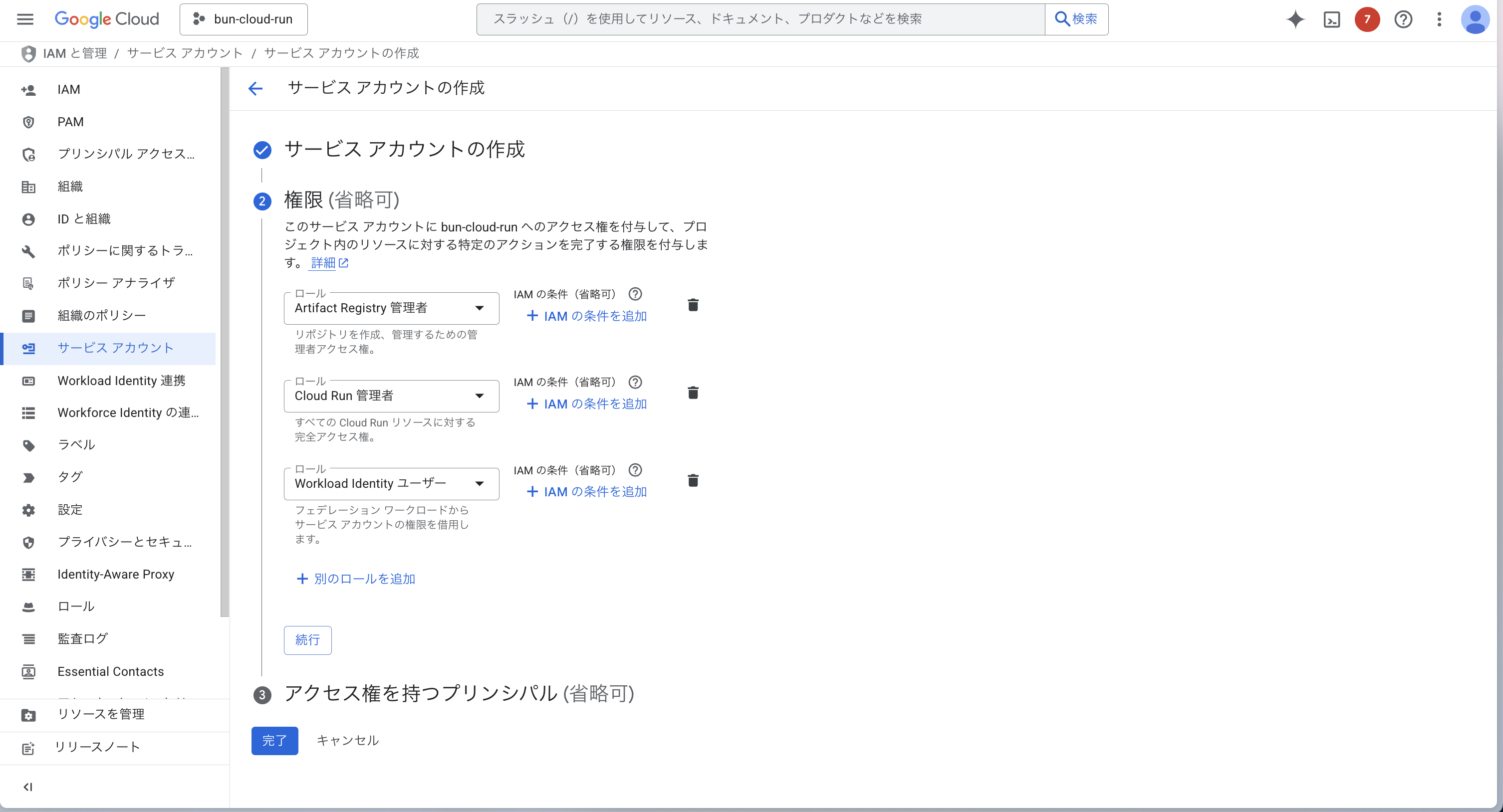Delete the Artifact Registry 管理者 role row
The width and height of the screenshot is (1503, 812).
(693, 305)
